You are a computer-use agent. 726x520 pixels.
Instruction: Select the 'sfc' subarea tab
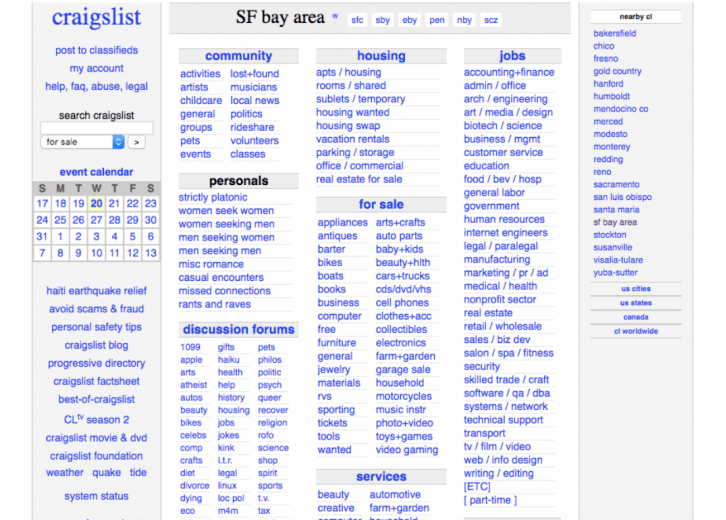pos(357,20)
